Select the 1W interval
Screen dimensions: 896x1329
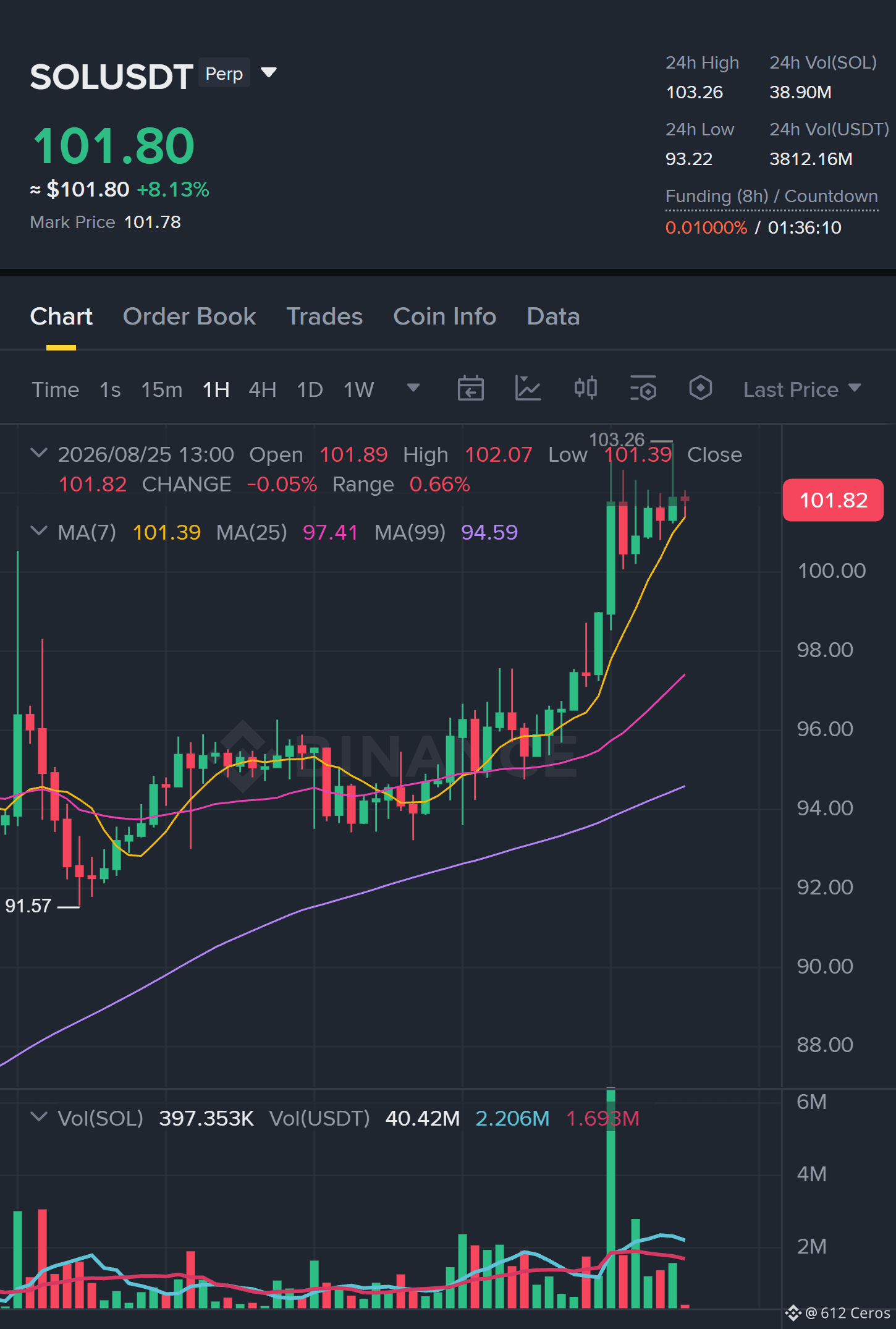point(359,389)
